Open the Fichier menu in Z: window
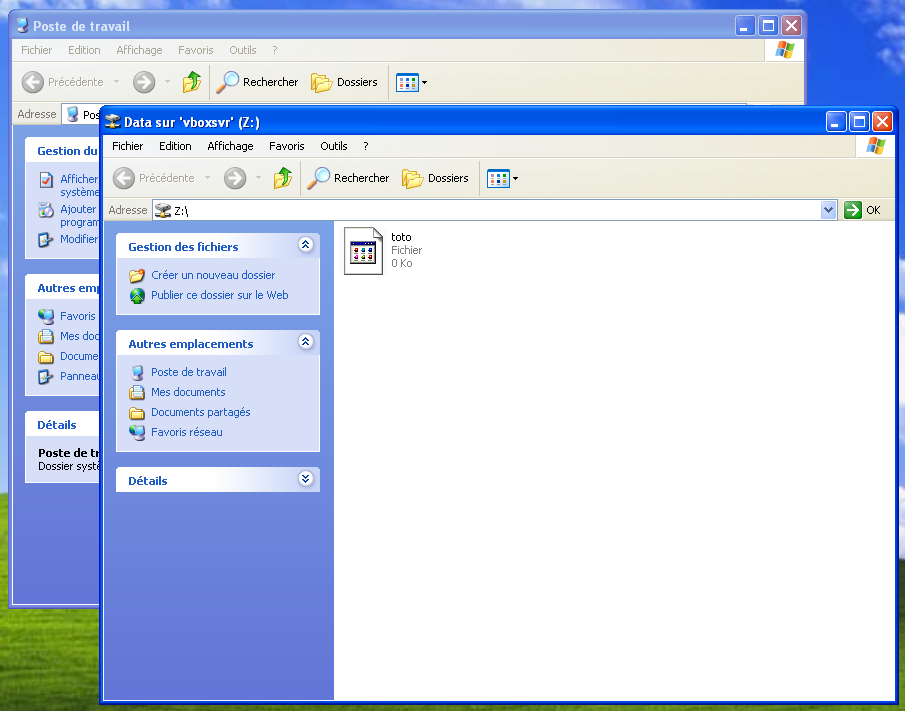The height and width of the screenshot is (711, 905). pyautogui.click(x=127, y=146)
